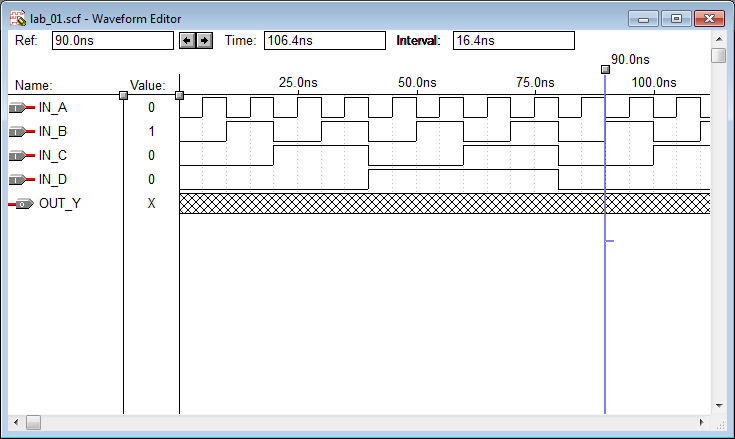Click the vertical scrollbar thumb
735x439 pixels.
pyautogui.click(x=719, y=55)
